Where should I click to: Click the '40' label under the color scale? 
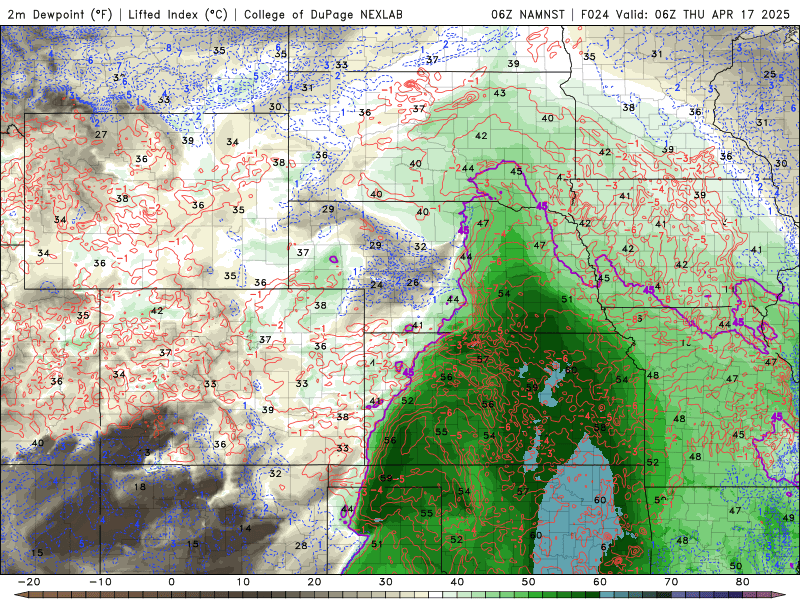click(457, 582)
